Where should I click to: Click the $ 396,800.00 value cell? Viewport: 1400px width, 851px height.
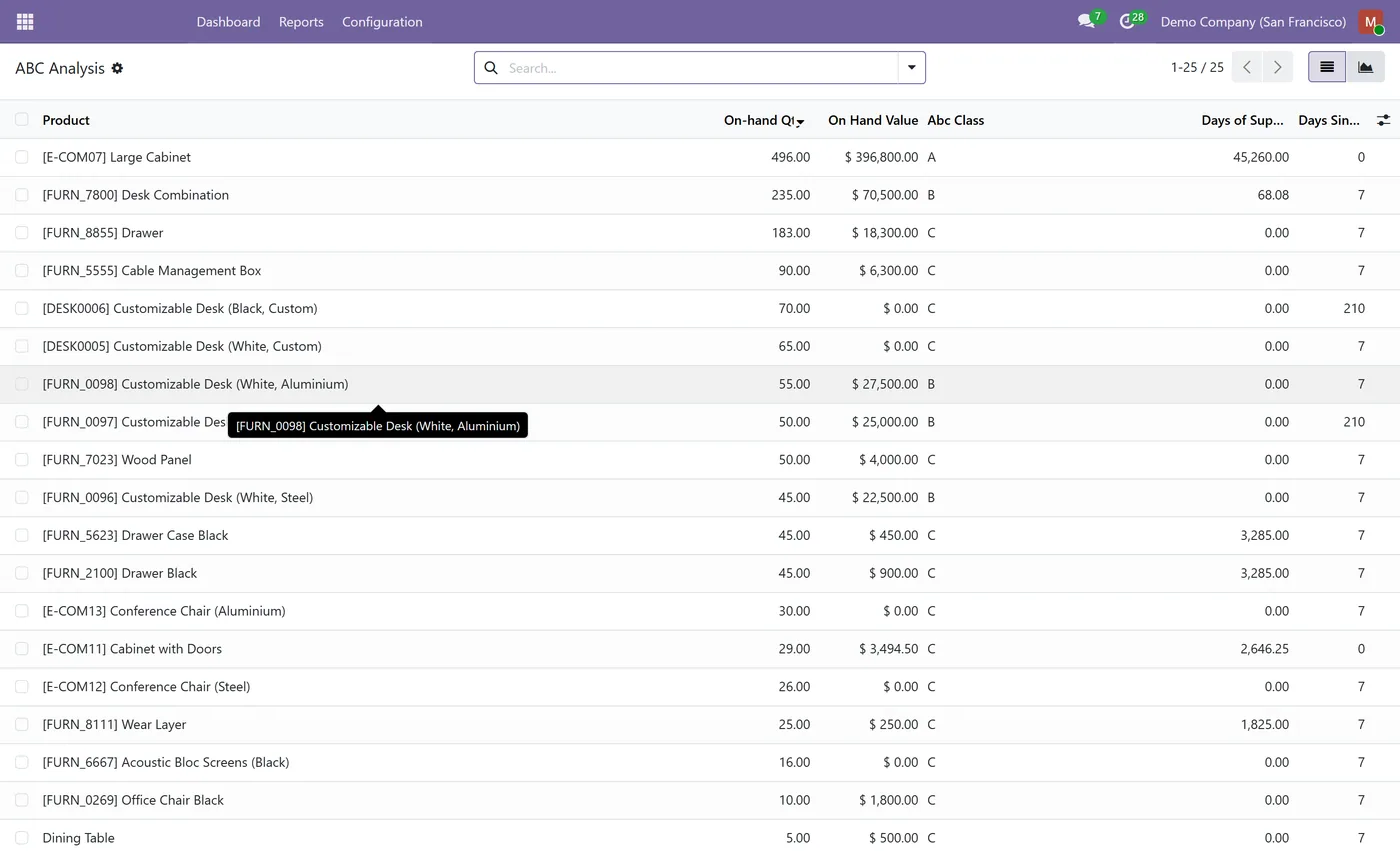881,157
